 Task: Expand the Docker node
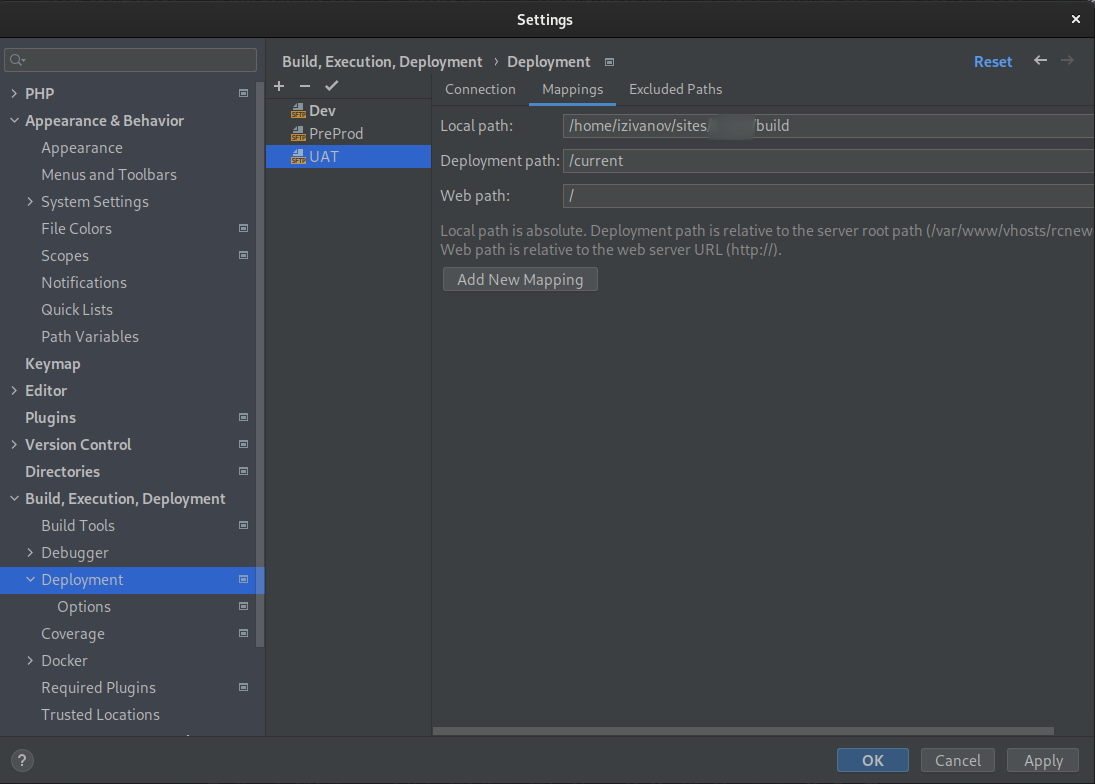[x=30, y=660]
